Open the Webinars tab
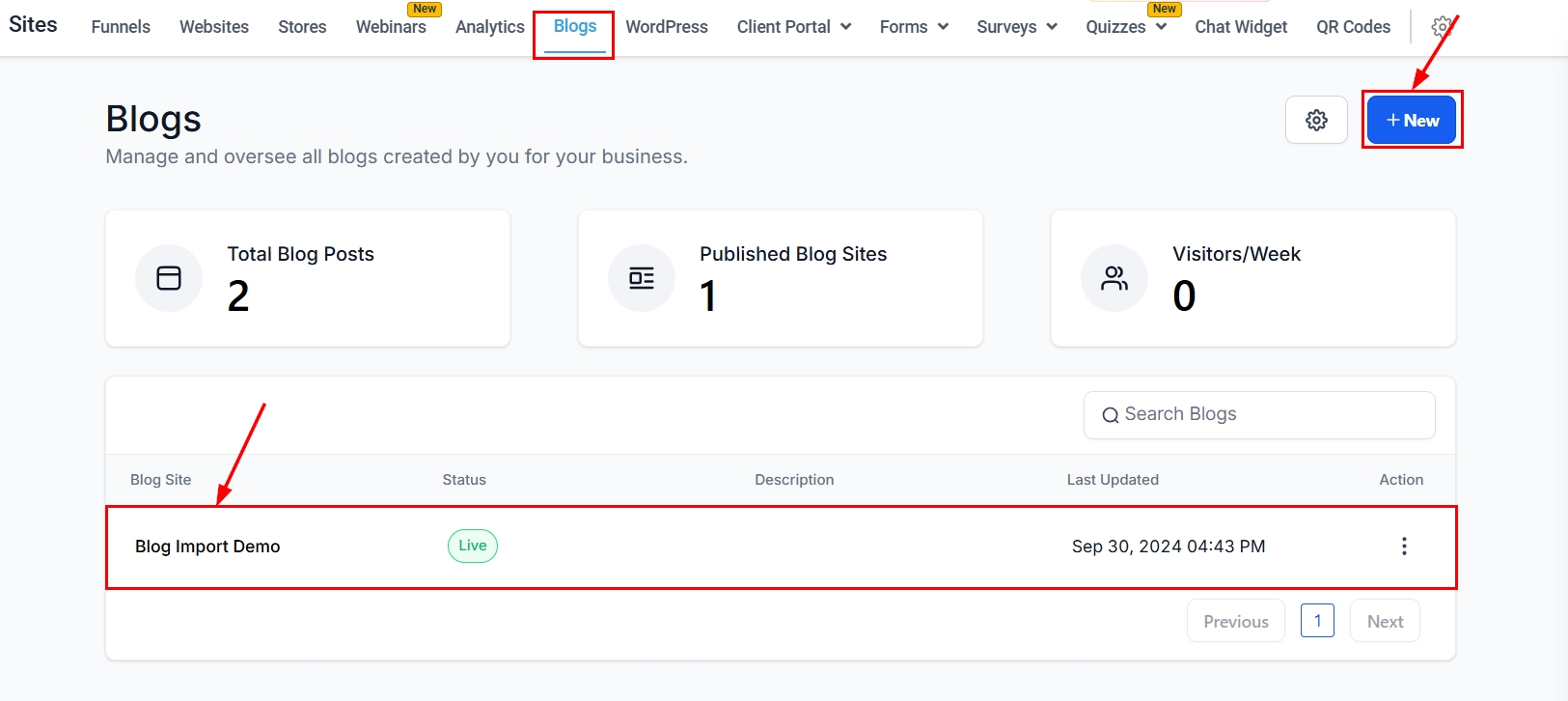1568x701 pixels. 391,27
